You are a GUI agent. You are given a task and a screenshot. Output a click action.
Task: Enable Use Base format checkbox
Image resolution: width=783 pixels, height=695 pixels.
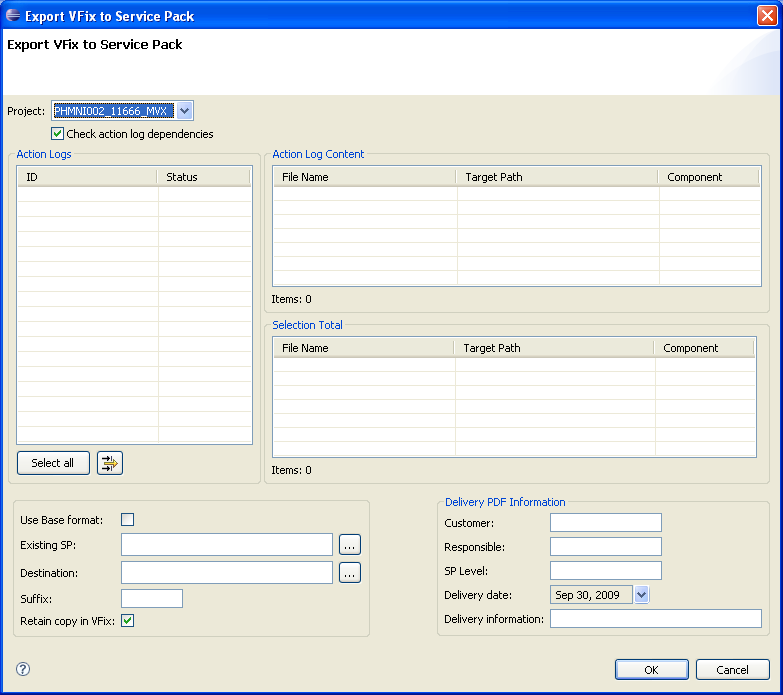[x=127, y=519]
